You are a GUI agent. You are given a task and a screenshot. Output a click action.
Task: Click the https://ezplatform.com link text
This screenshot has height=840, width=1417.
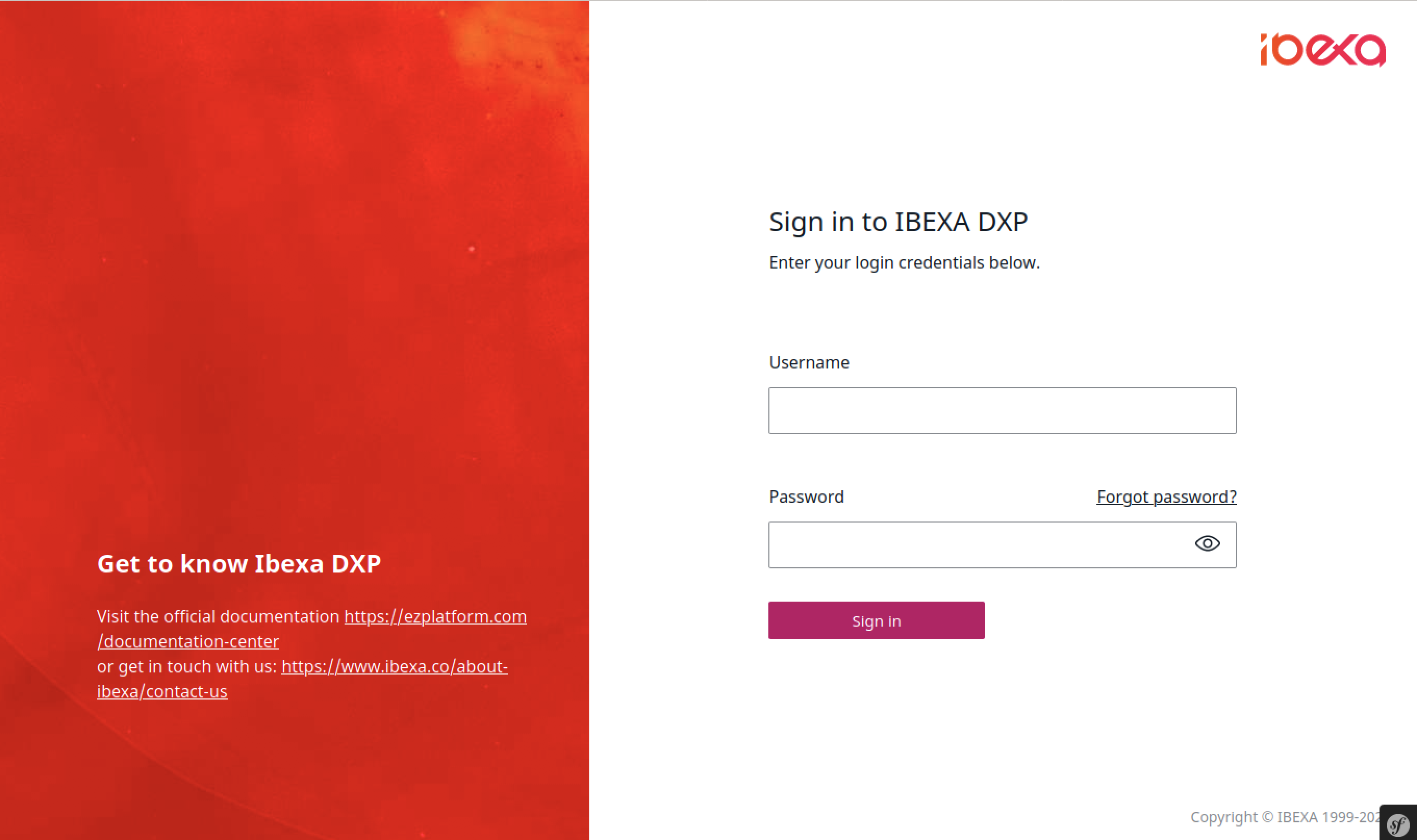click(435, 616)
